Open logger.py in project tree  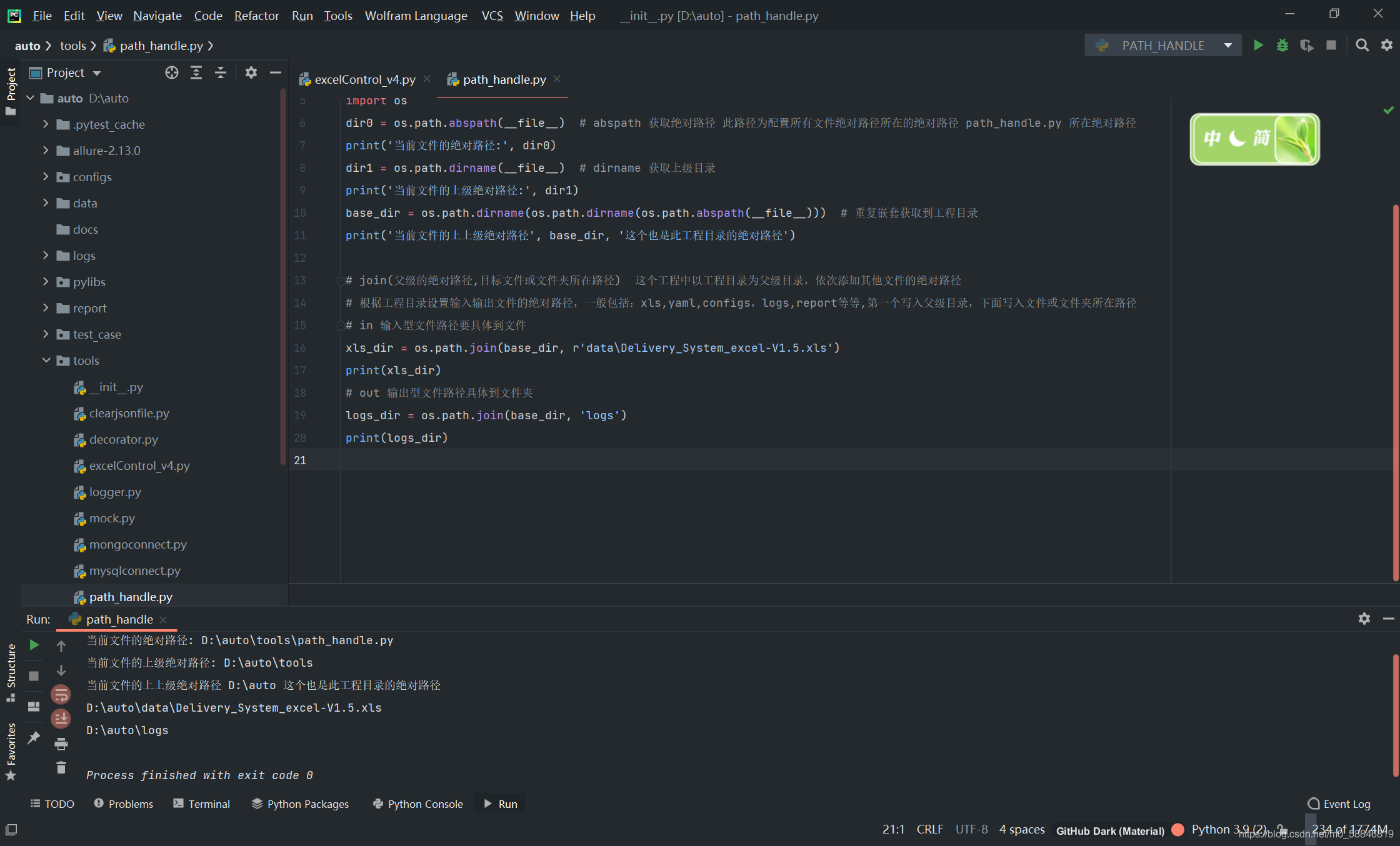(115, 492)
